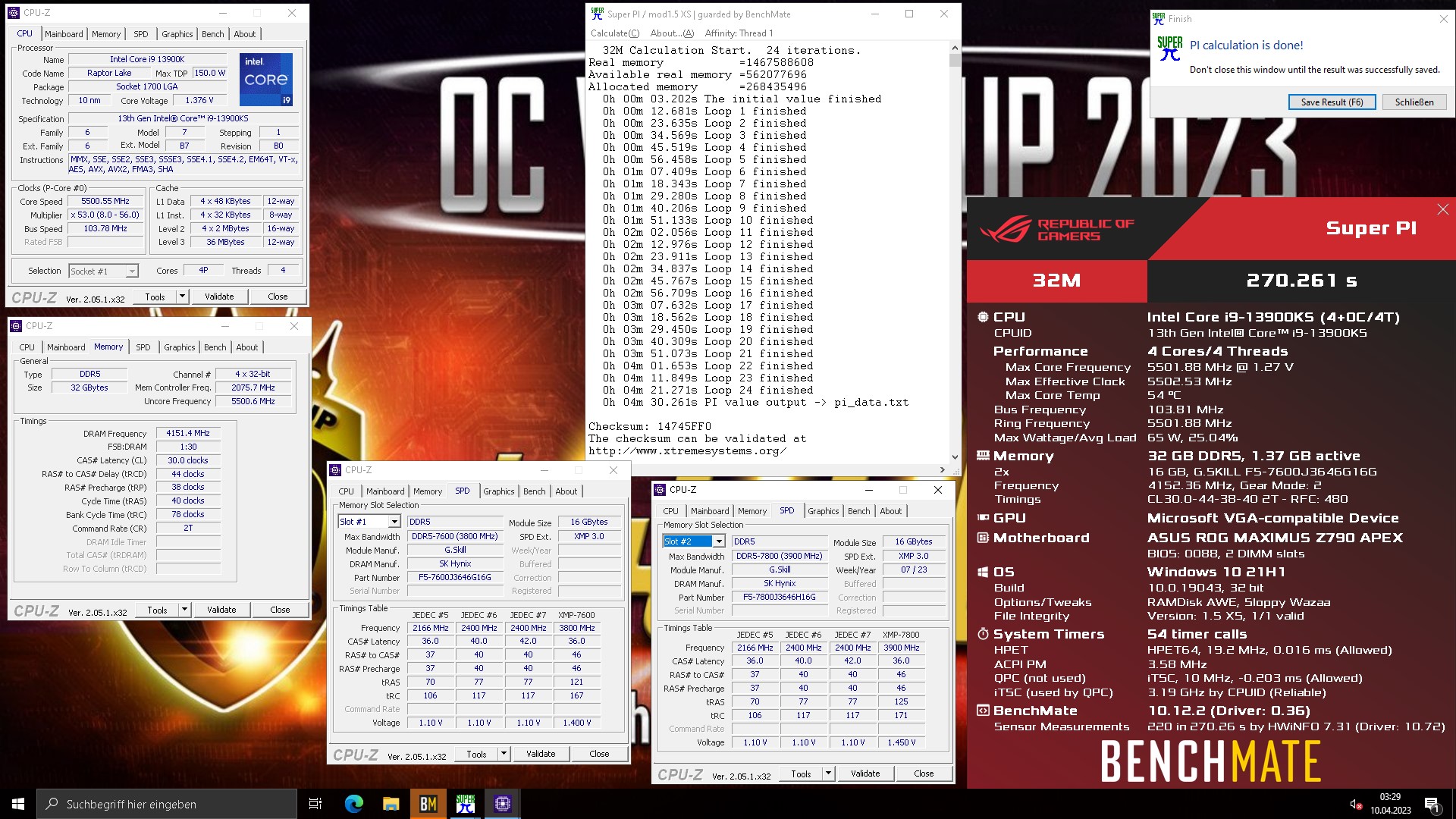The height and width of the screenshot is (819, 1456).
Task: Open About tab in Slot #2 SPD window
Action: point(890,511)
